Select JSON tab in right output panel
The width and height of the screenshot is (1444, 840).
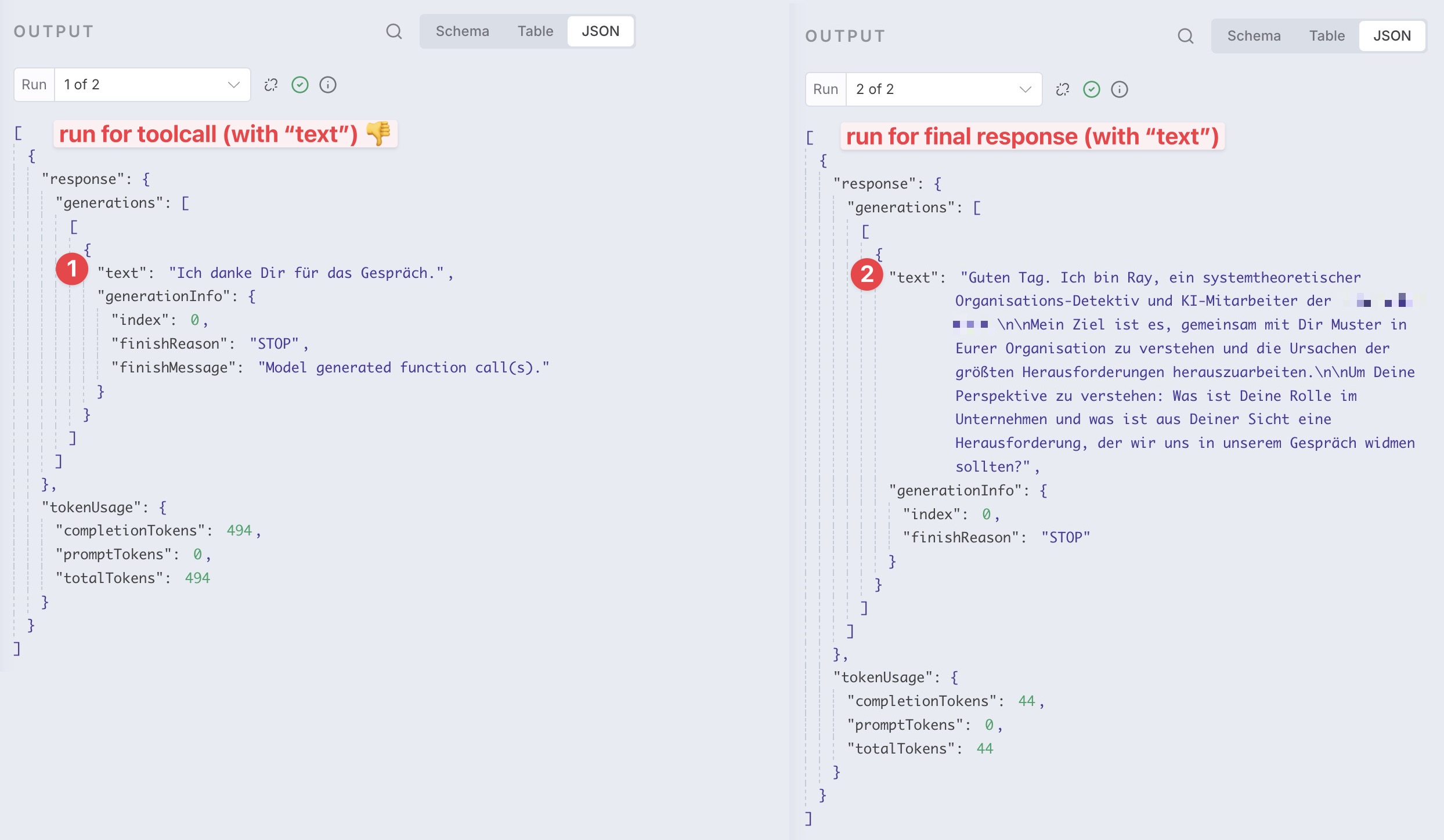pos(1392,36)
